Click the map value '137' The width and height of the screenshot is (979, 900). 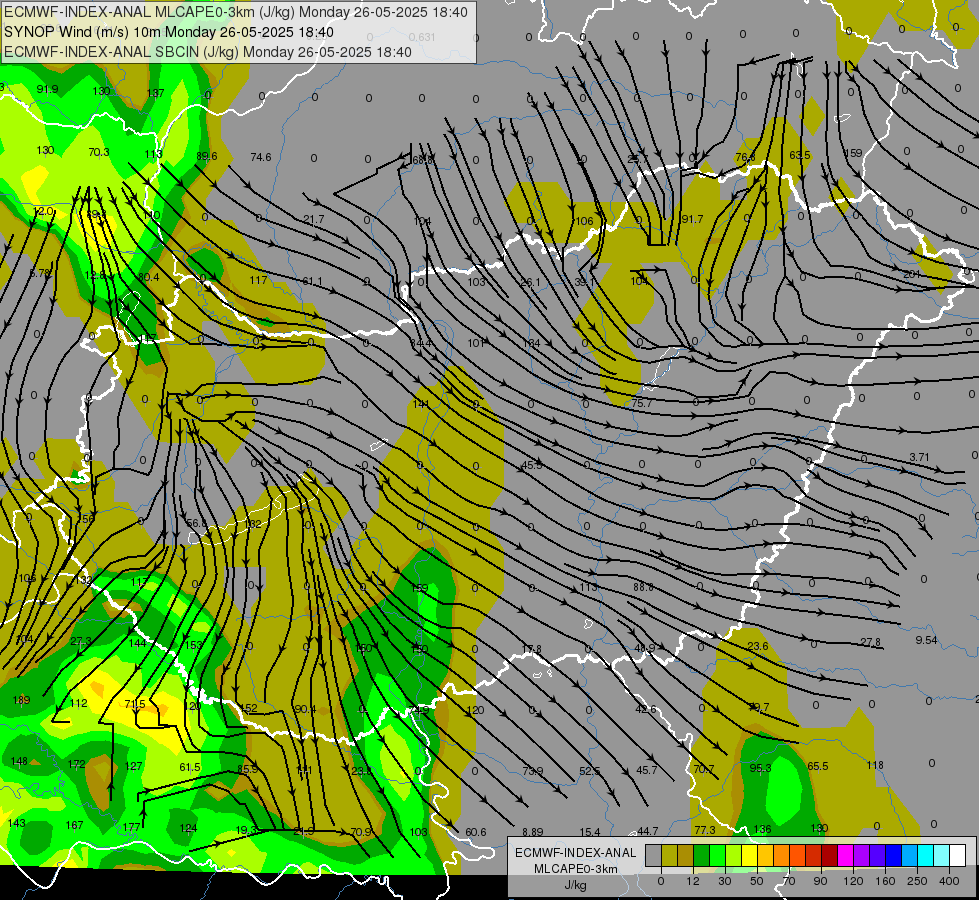pos(155,93)
